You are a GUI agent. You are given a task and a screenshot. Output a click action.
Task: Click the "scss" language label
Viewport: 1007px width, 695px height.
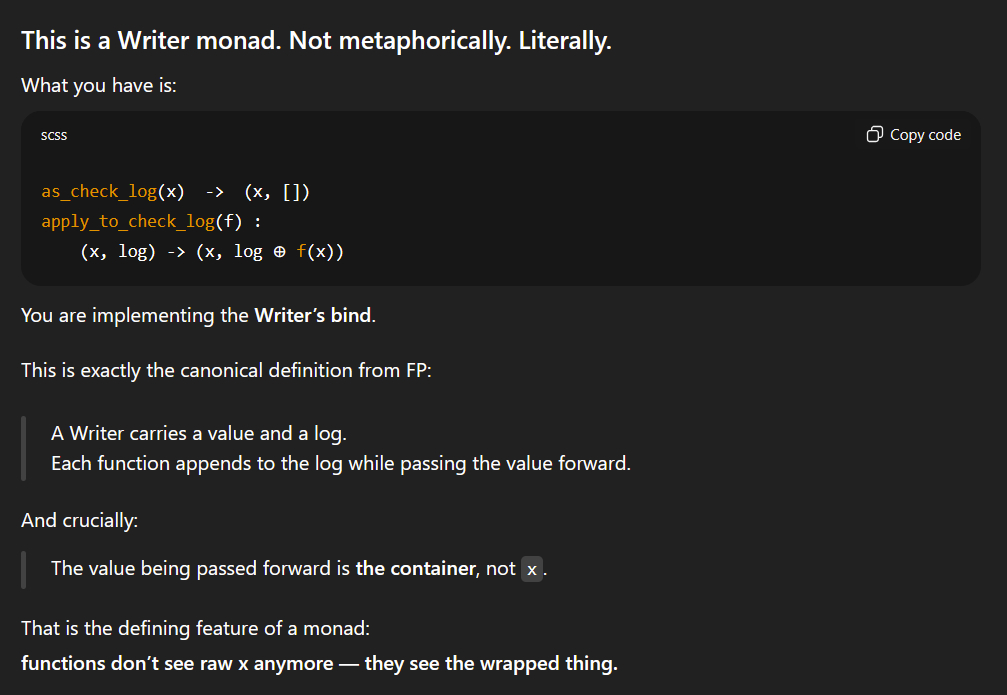tap(54, 135)
